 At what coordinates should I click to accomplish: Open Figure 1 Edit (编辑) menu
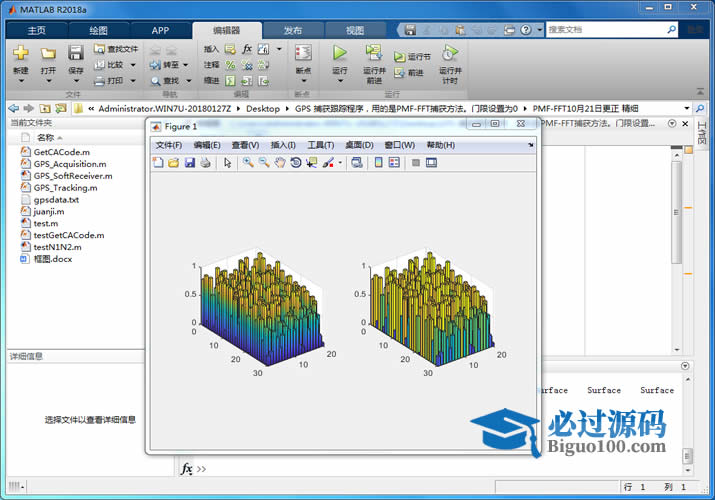pyautogui.click(x=207, y=145)
